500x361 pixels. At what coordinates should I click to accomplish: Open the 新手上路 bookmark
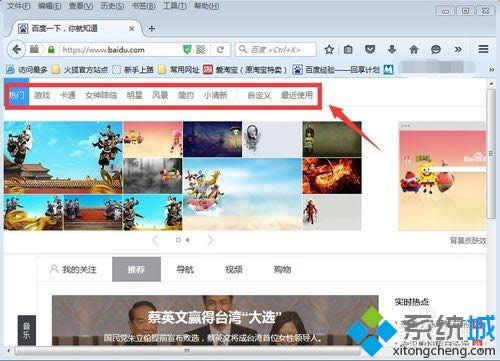[133, 70]
